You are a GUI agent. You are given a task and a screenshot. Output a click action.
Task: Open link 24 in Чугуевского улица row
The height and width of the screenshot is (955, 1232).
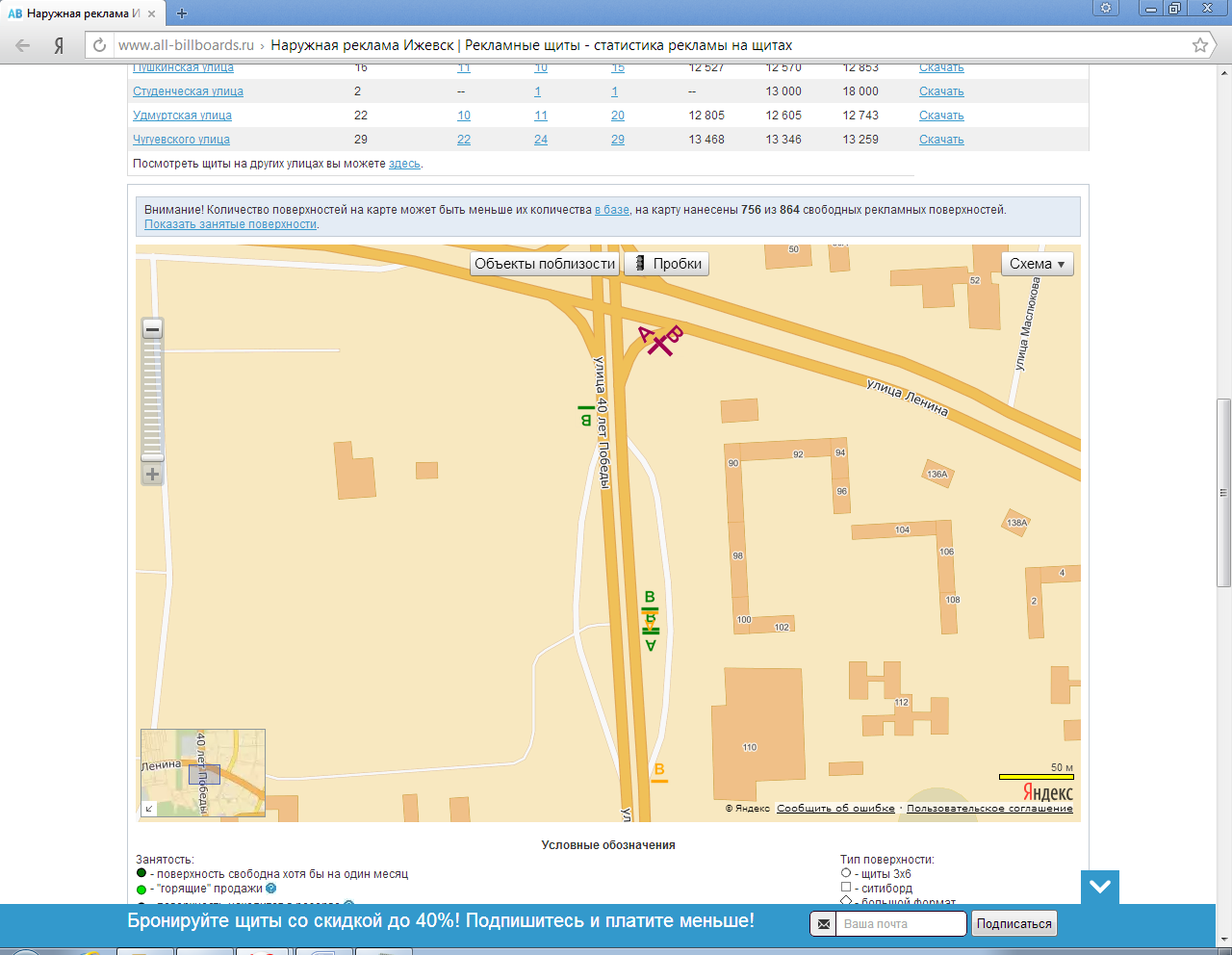(541, 140)
